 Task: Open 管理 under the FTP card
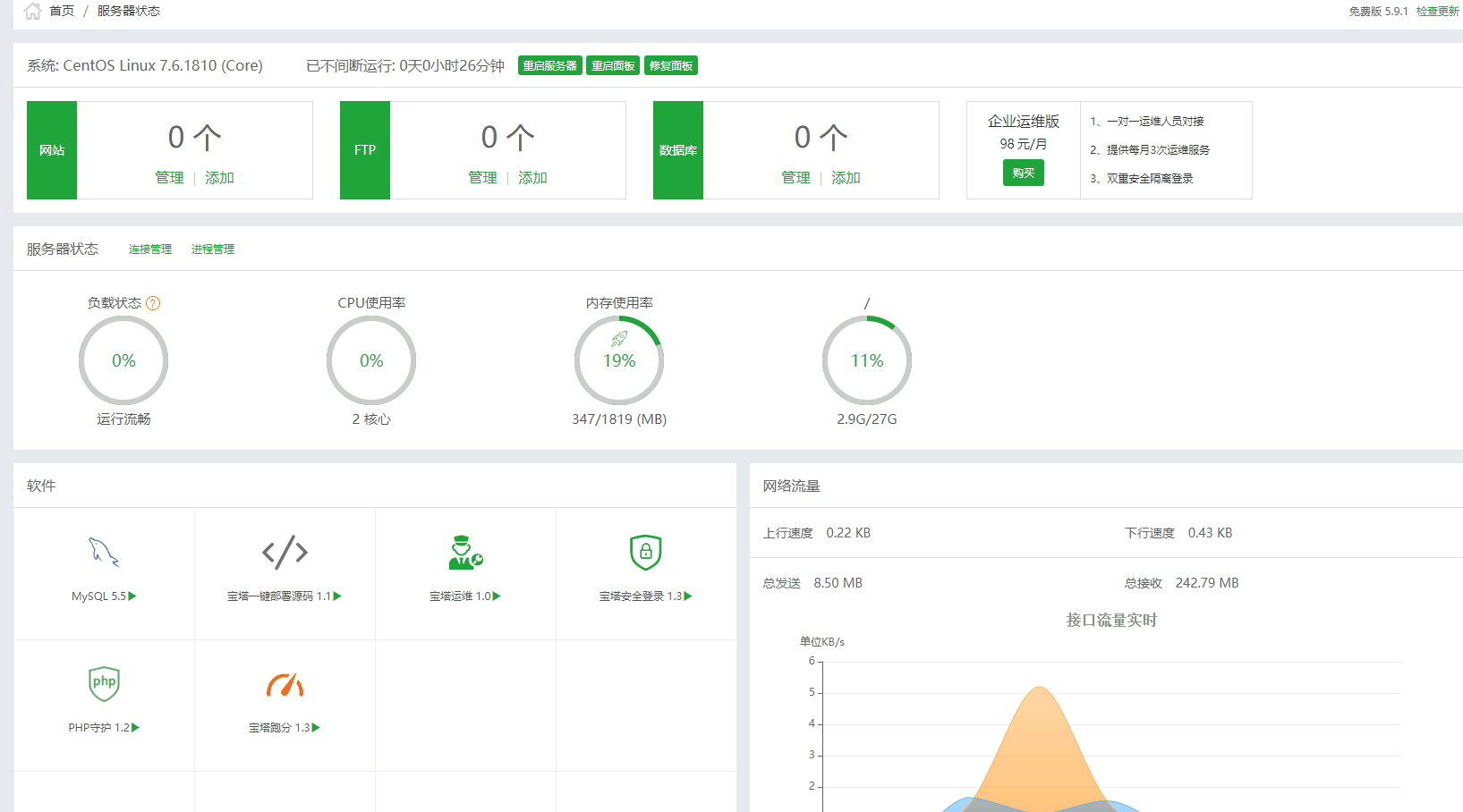click(482, 177)
